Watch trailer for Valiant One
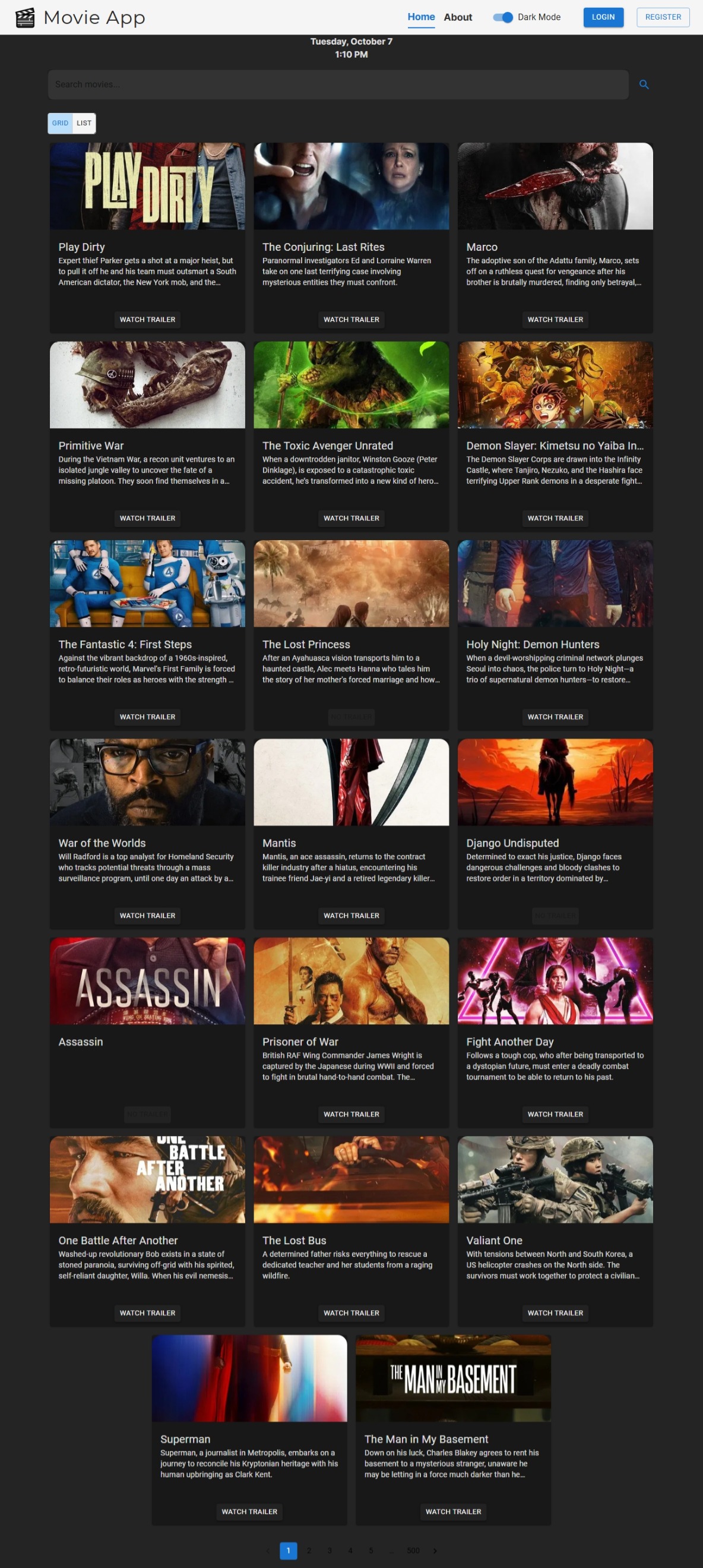Image resolution: width=703 pixels, height=1568 pixels. point(555,1313)
